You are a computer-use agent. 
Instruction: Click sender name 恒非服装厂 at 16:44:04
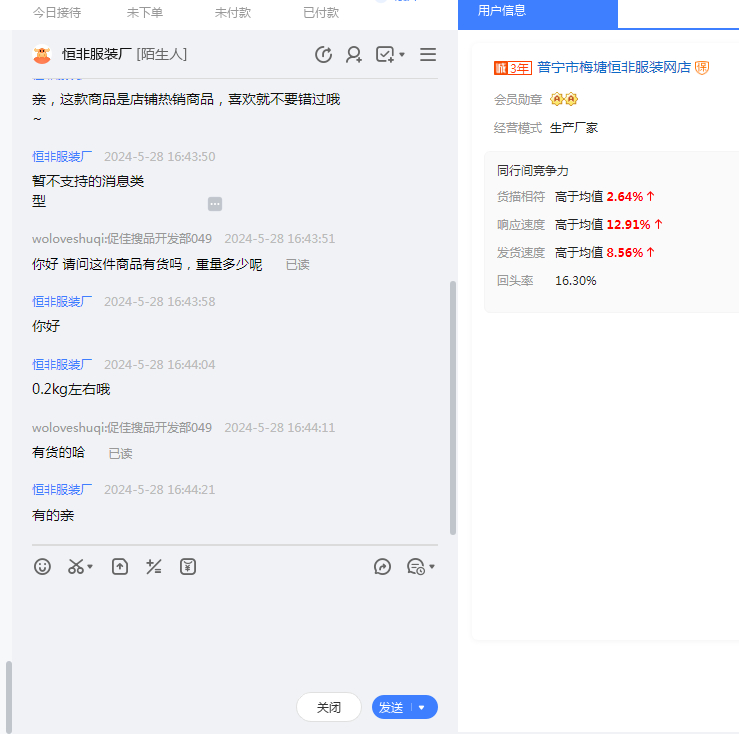pos(62,365)
